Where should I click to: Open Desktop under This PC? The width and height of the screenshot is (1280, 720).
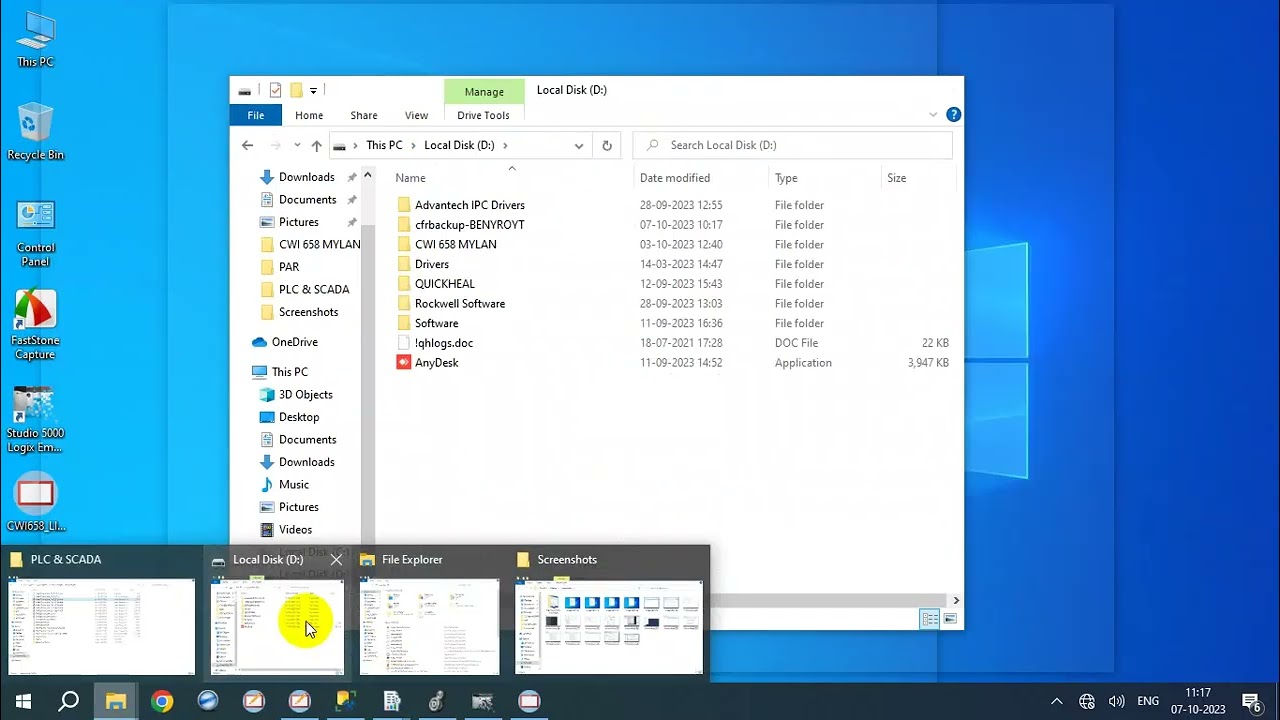coord(299,417)
